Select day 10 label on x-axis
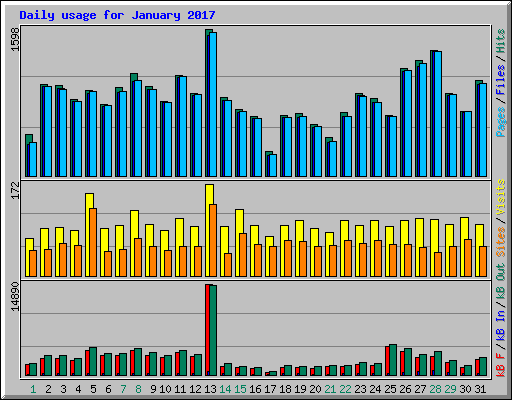The height and width of the screenshot is (400, 512). (165, 389)
